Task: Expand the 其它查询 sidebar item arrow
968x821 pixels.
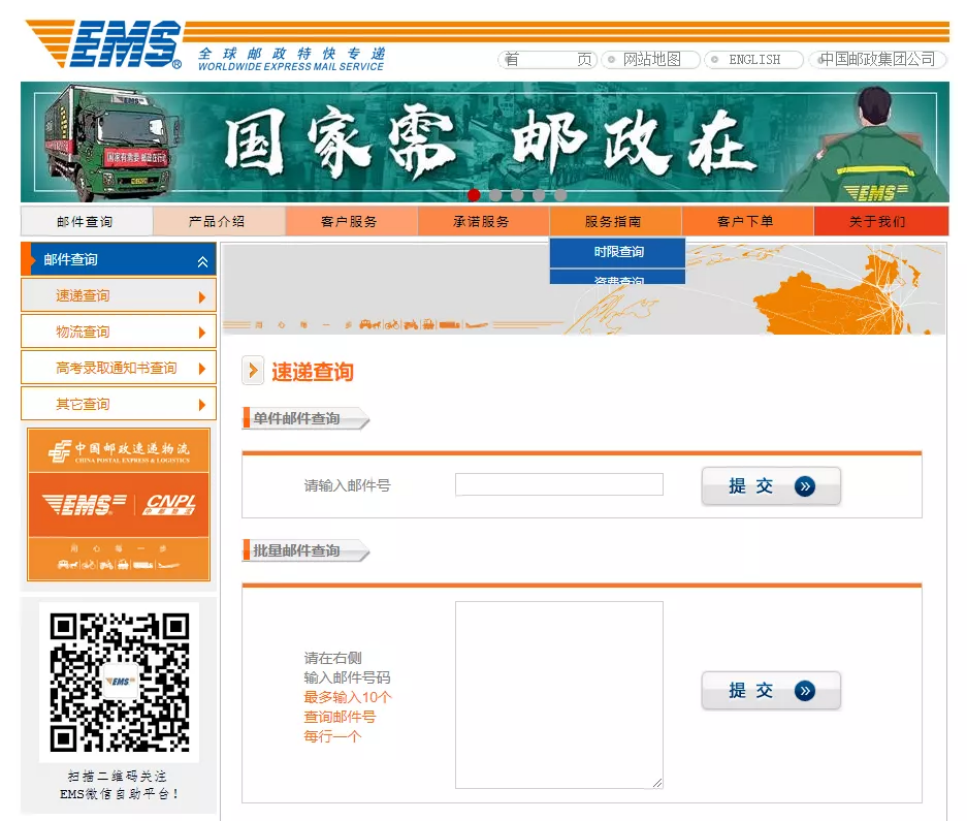Action: click(202, 406)
